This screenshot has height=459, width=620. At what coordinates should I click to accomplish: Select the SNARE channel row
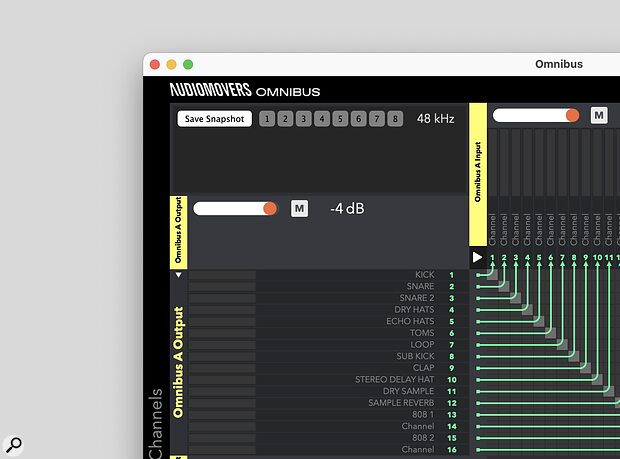point(328,286)
